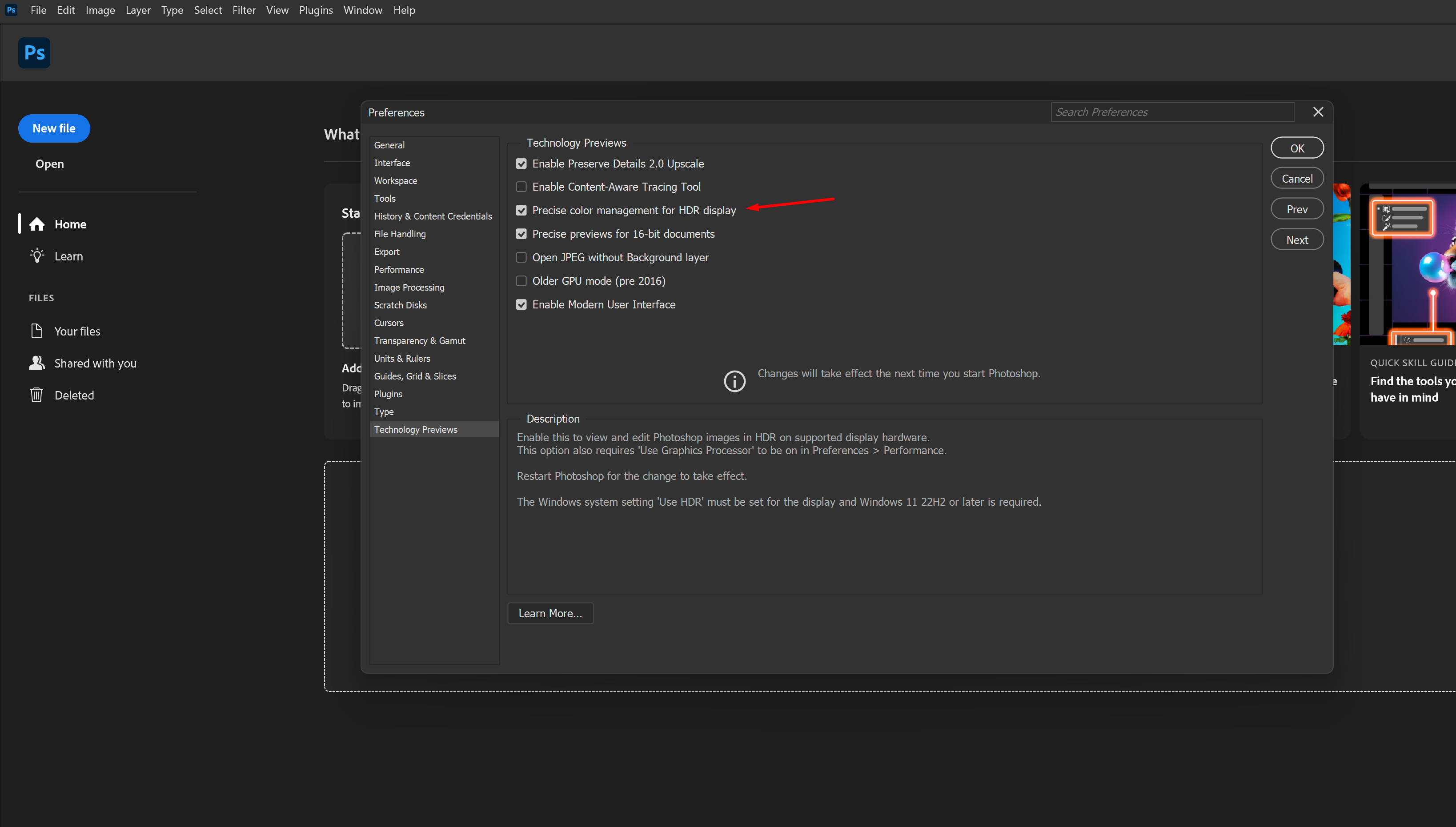Click OK to confirm preferences

click(x=1297, y=148)
